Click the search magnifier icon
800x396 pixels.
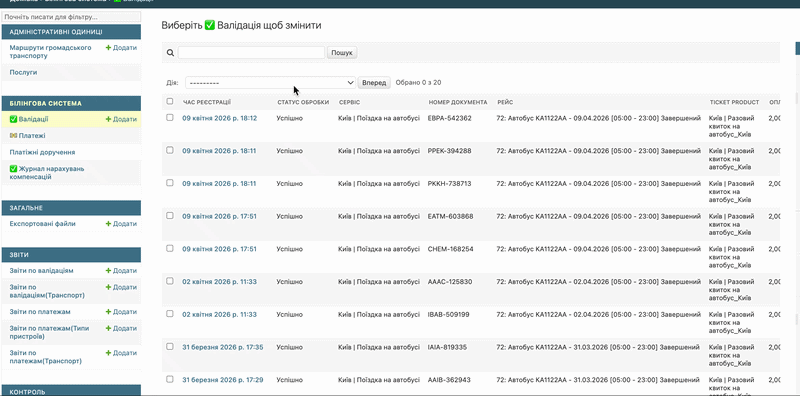click(x=170, y=53)
